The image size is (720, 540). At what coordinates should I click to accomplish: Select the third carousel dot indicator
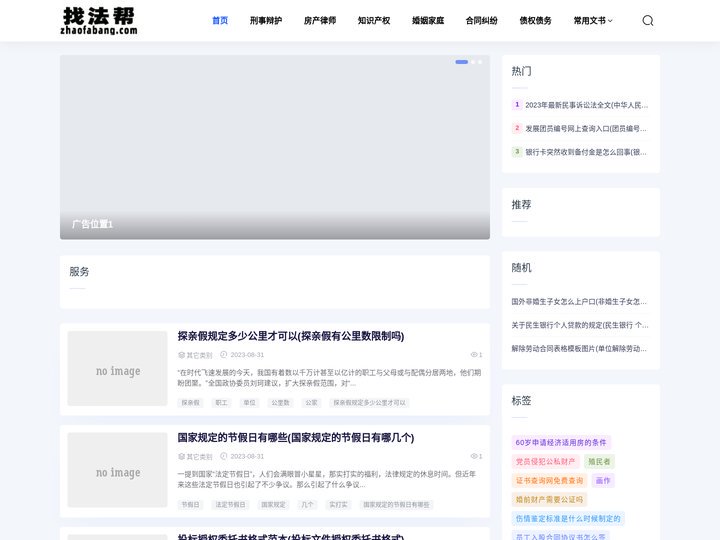(x=480, y=62)
